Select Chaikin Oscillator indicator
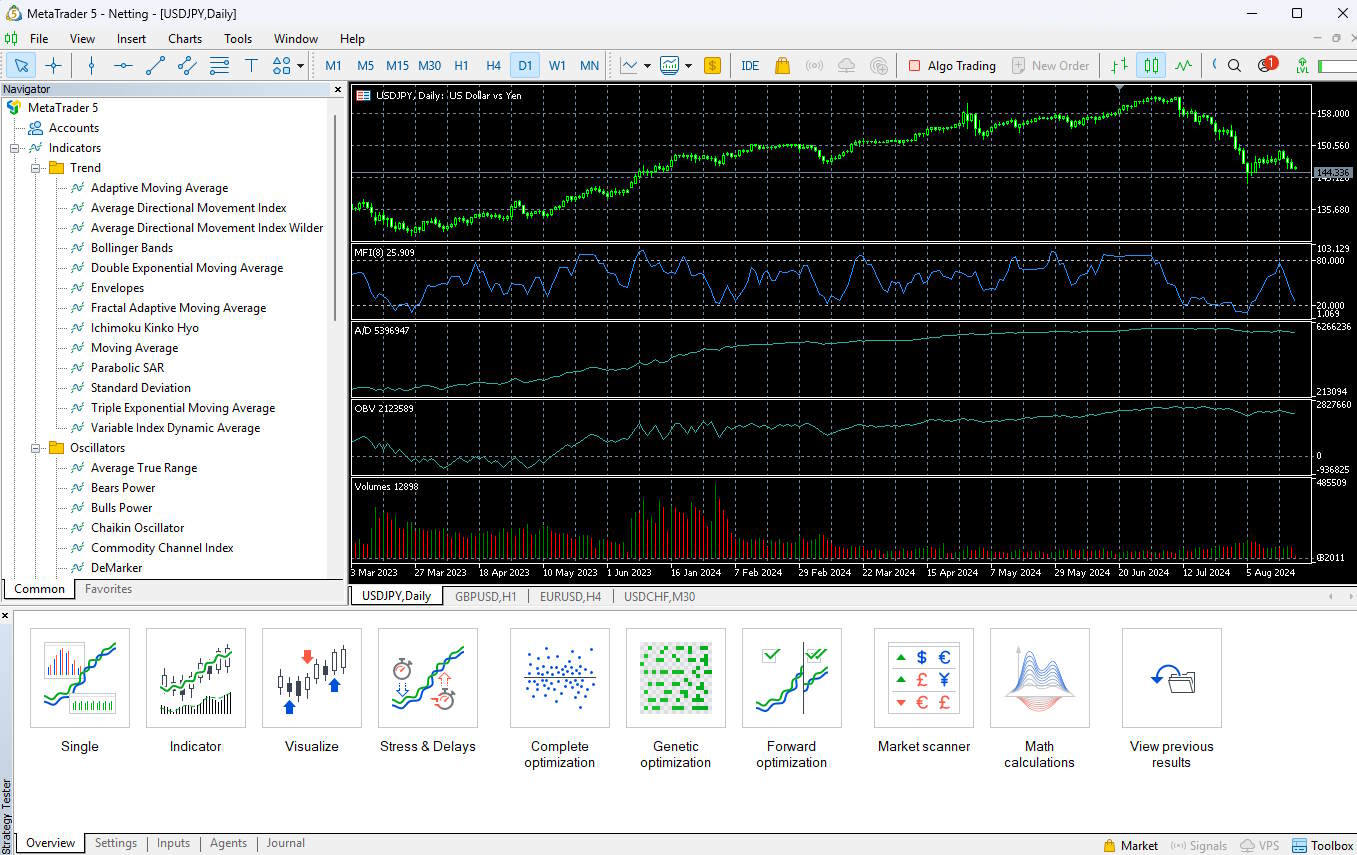This screenshot has width=1357, height=855. (x=137, y=528)
